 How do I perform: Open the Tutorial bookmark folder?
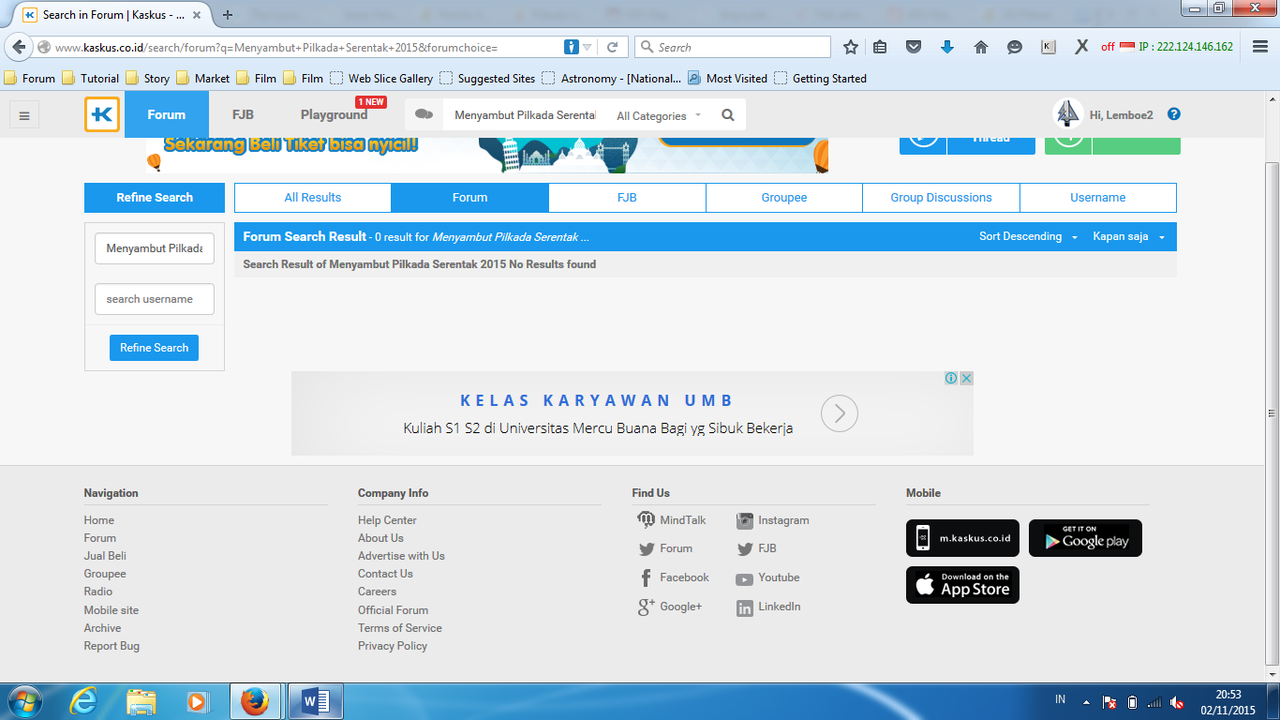[91, 78]
